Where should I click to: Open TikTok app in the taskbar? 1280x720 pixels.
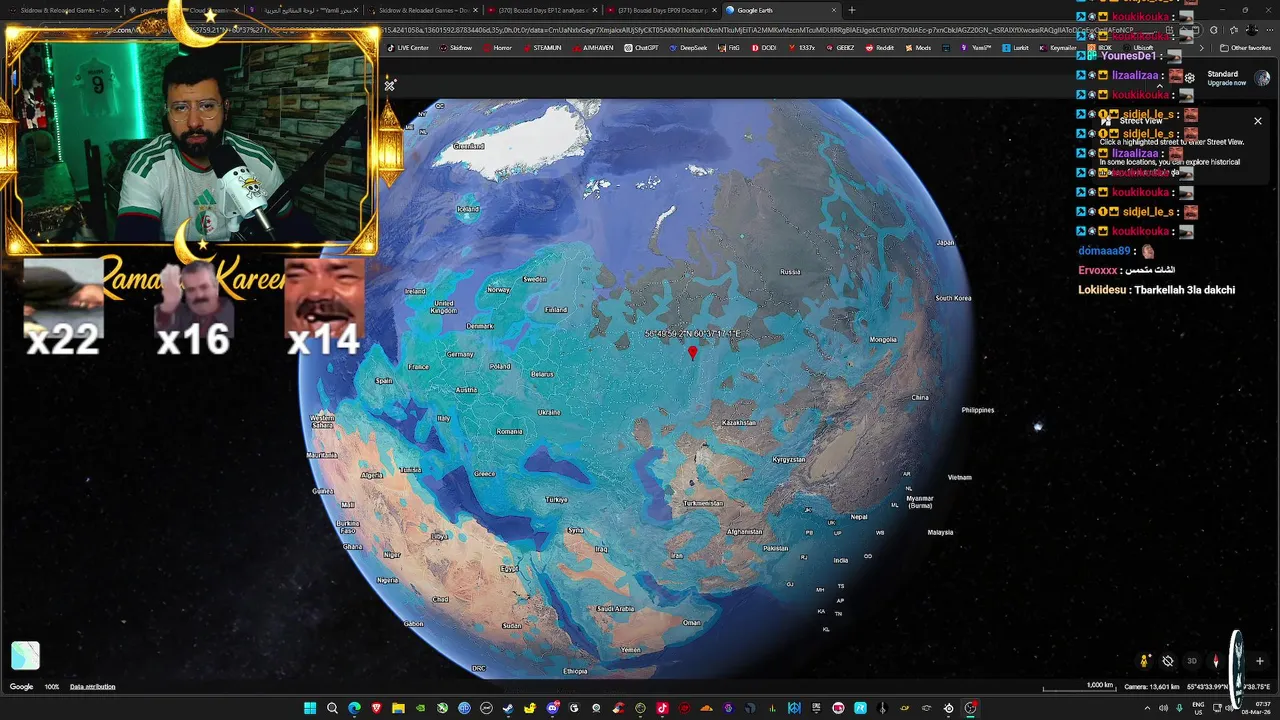[662, 708]
